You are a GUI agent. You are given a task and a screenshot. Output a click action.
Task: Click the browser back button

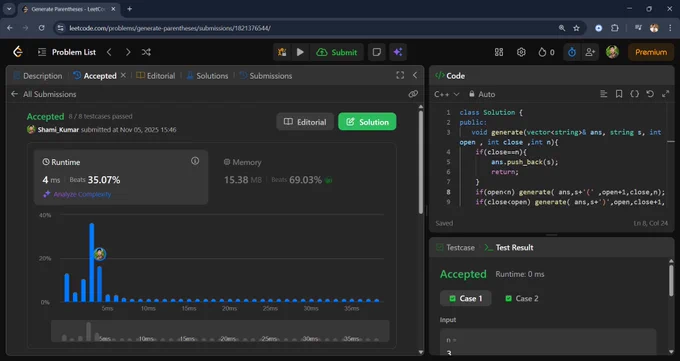pos(10,28)
